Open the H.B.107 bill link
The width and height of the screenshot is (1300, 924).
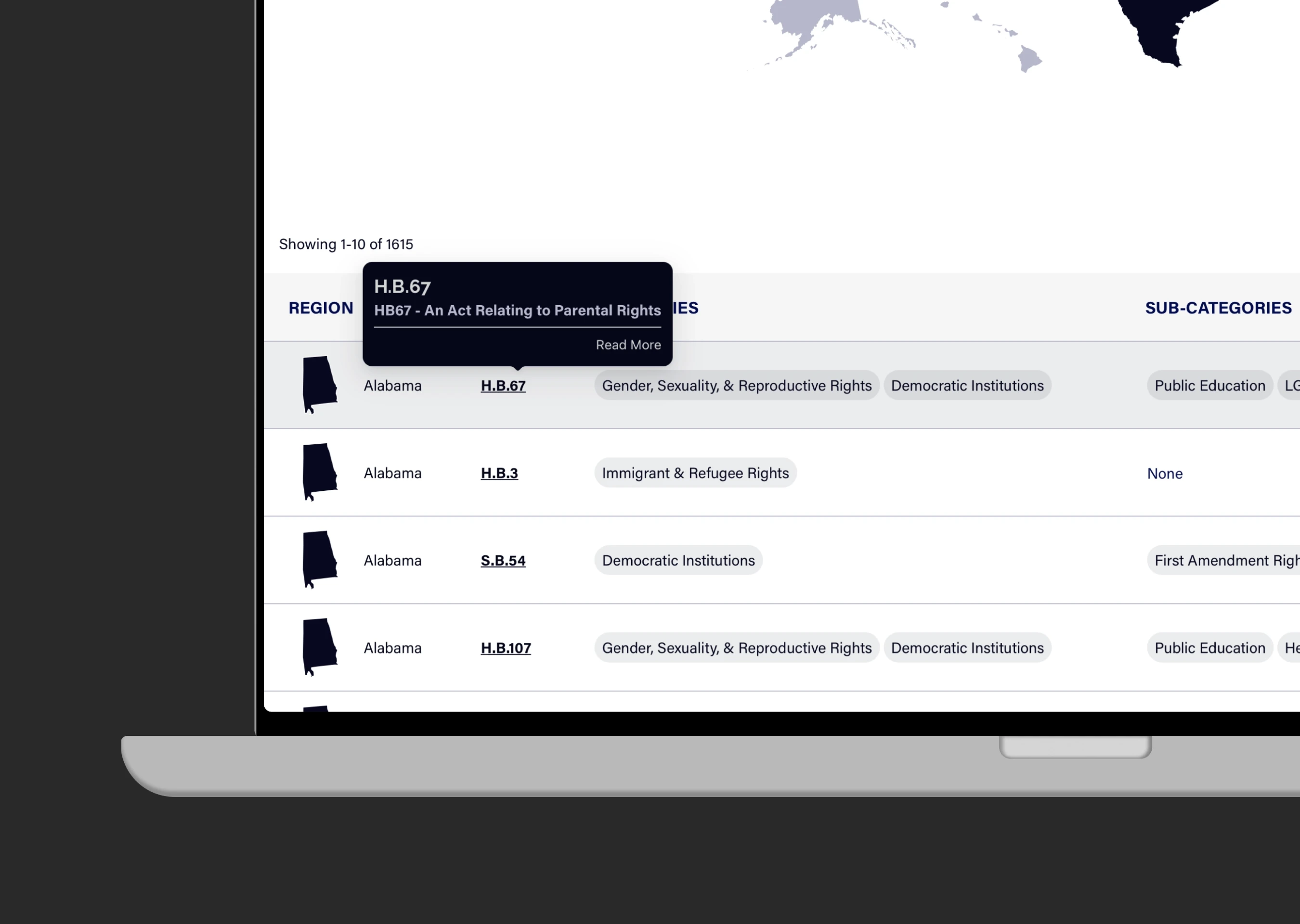(506, 648)
